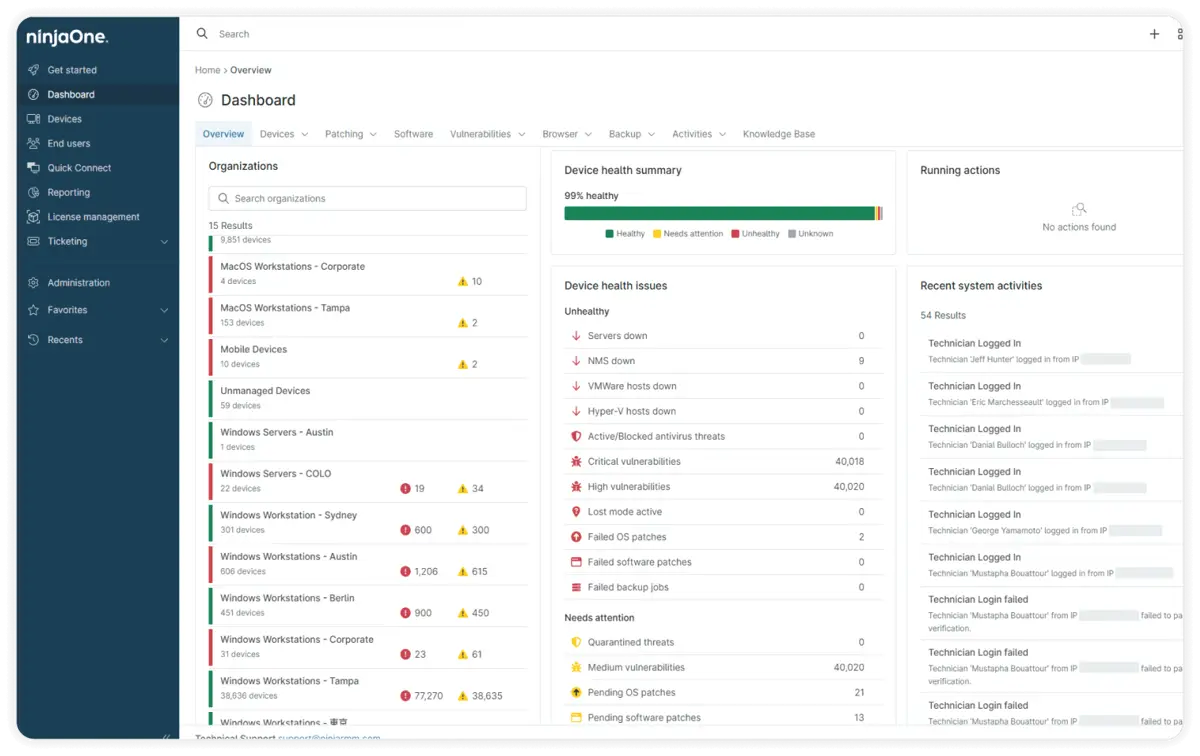
Task: Click the plus icon in top bar
Action: (1154, 34)
